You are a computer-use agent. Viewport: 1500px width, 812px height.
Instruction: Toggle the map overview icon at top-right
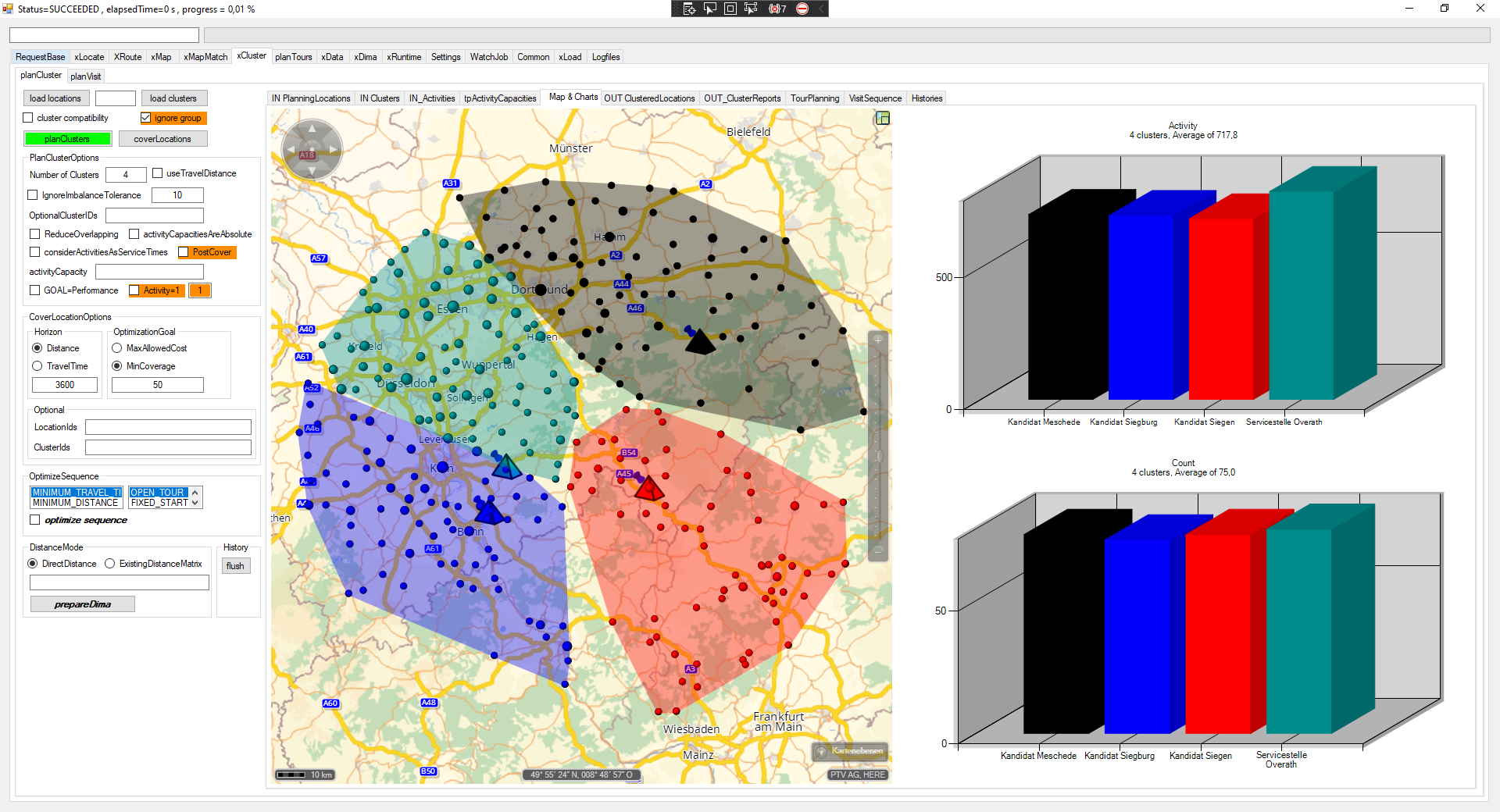click(883, 118)
